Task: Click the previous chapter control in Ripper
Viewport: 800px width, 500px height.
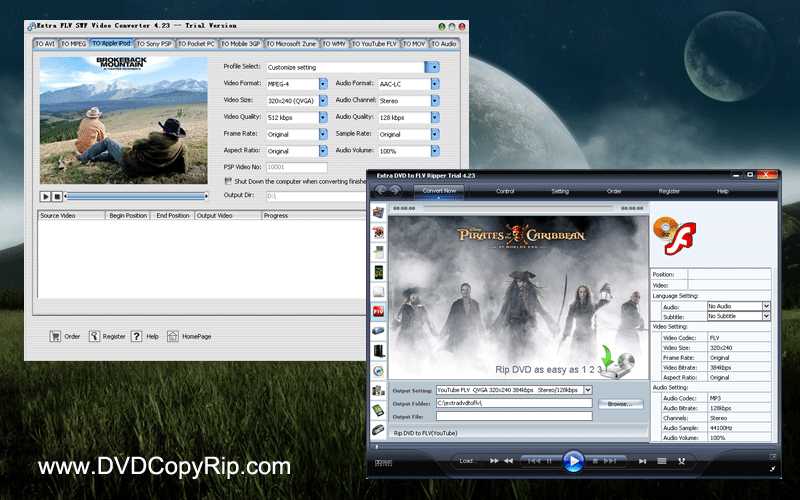Action: (534, 461)
